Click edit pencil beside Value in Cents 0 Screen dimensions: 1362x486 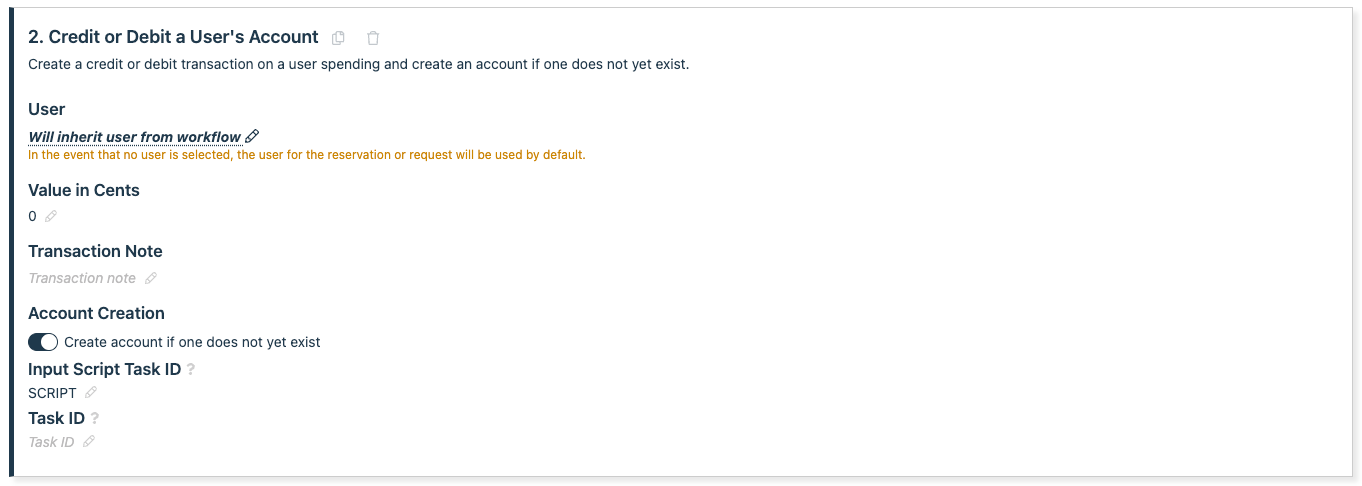[x=51, y=216]
